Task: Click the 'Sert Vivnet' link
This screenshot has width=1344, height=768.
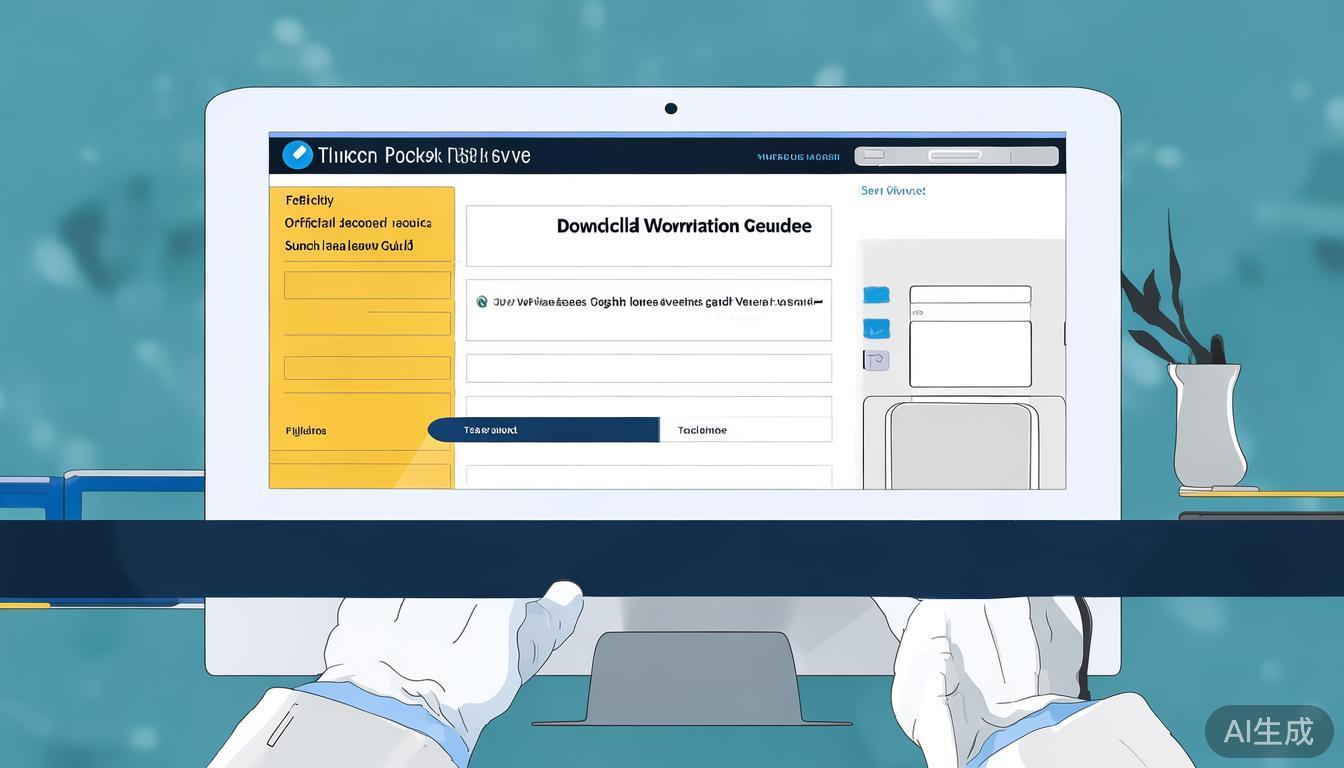Action: point(892,190)
